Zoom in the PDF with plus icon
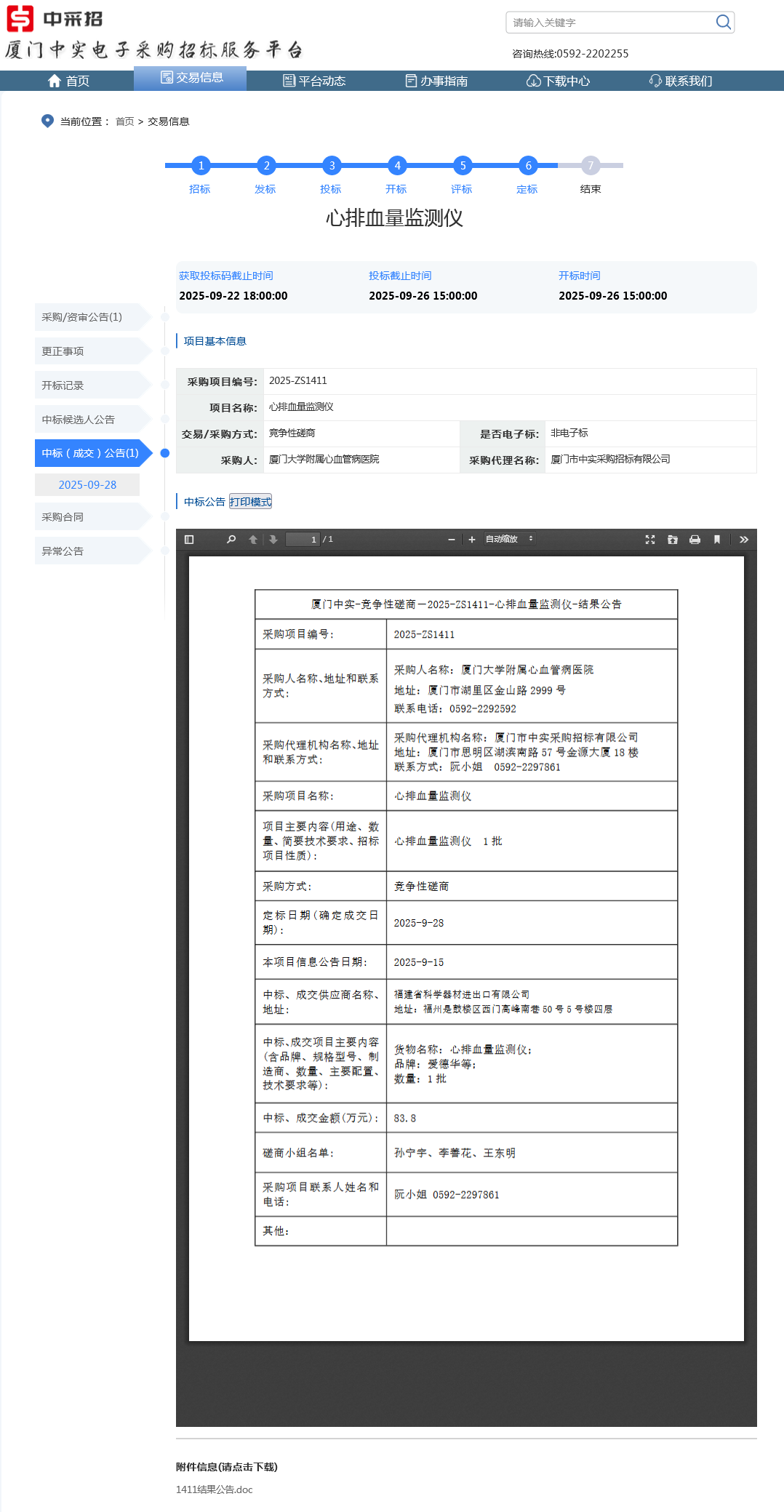This screenshot has height=1512, width=784. pyautogui.click(x=472, y=540)
